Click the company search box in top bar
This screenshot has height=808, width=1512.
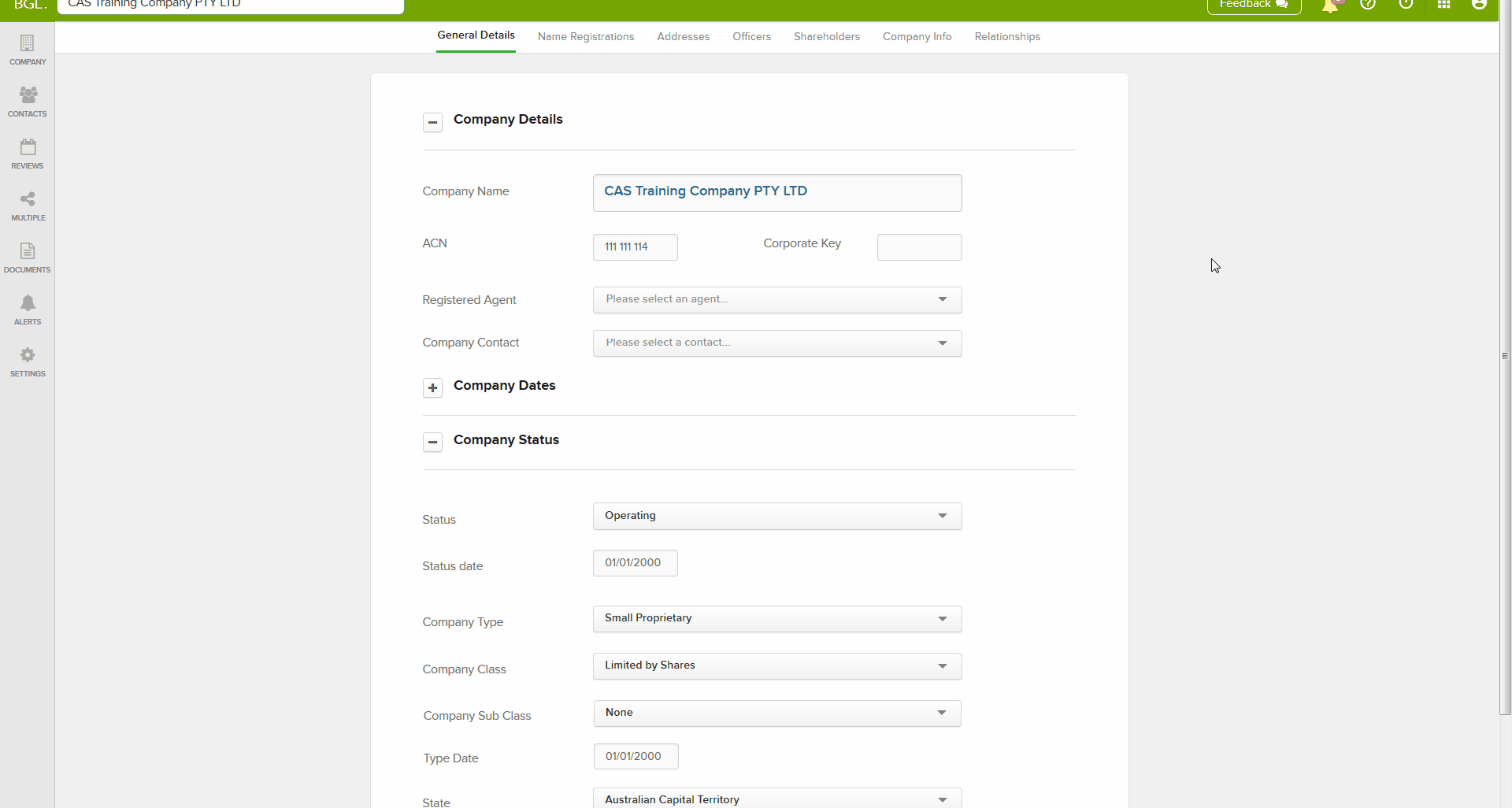230,6
